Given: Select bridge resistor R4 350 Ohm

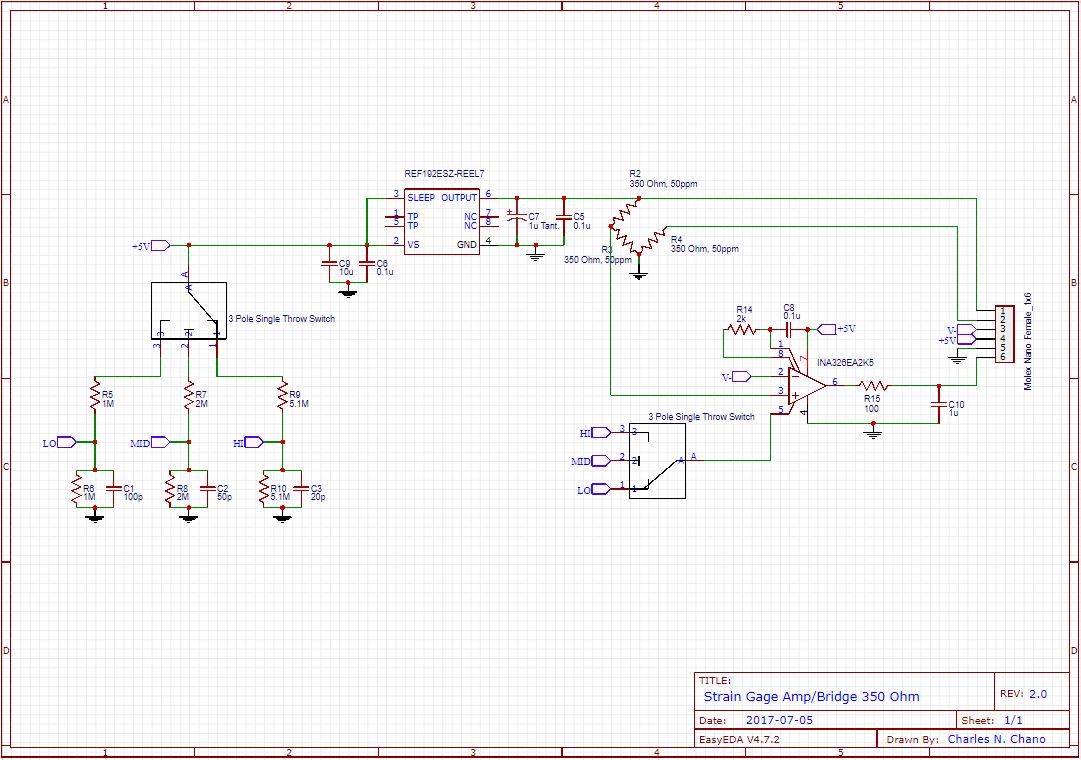Looking at the screenshot, I should click(652, 240).
